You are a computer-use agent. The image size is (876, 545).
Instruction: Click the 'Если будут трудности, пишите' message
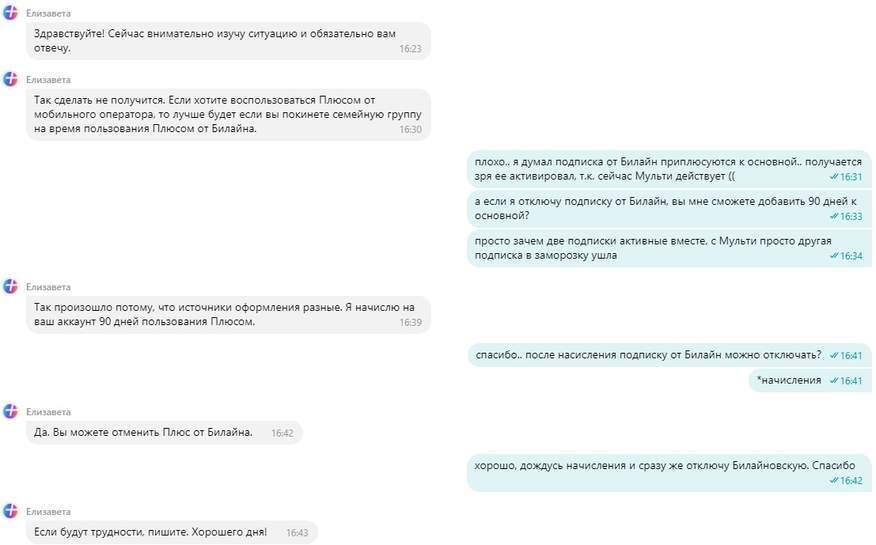(172, 532)
